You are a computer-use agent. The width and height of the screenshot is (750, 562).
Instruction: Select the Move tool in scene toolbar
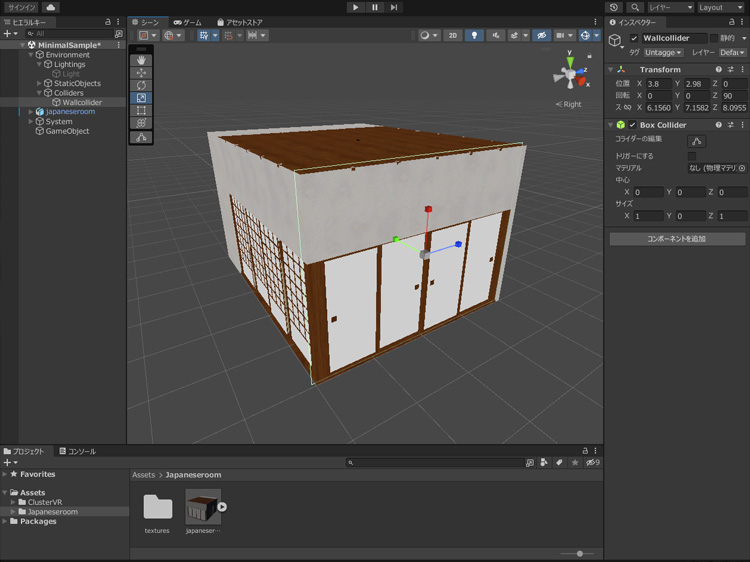coord(141,73)
